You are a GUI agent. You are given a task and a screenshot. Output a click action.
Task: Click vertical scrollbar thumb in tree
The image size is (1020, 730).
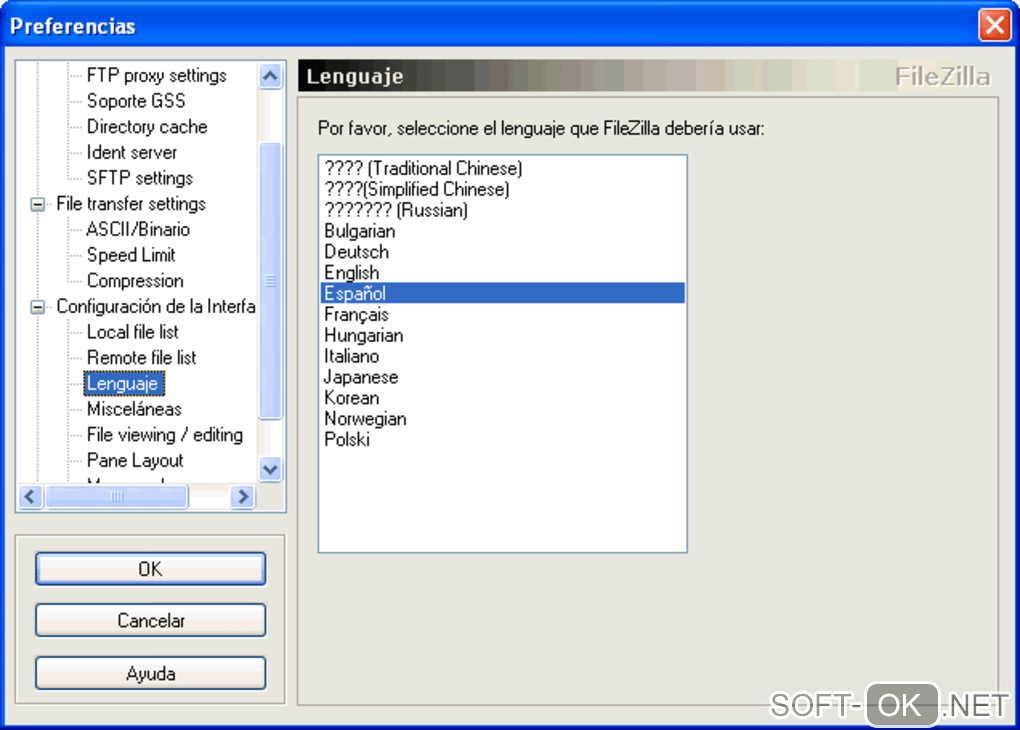tap(271, 280)
